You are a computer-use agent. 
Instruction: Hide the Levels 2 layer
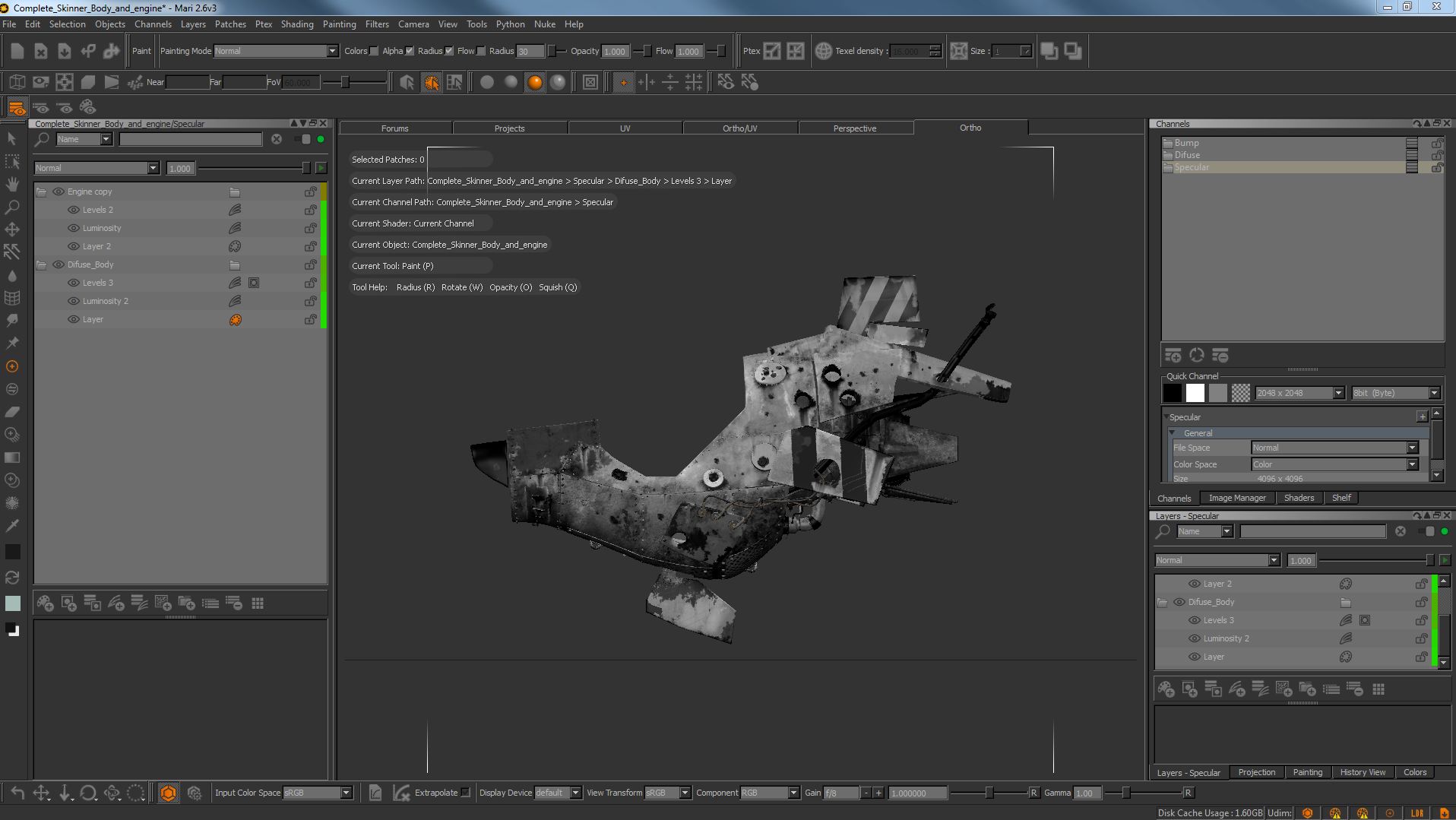74,210
